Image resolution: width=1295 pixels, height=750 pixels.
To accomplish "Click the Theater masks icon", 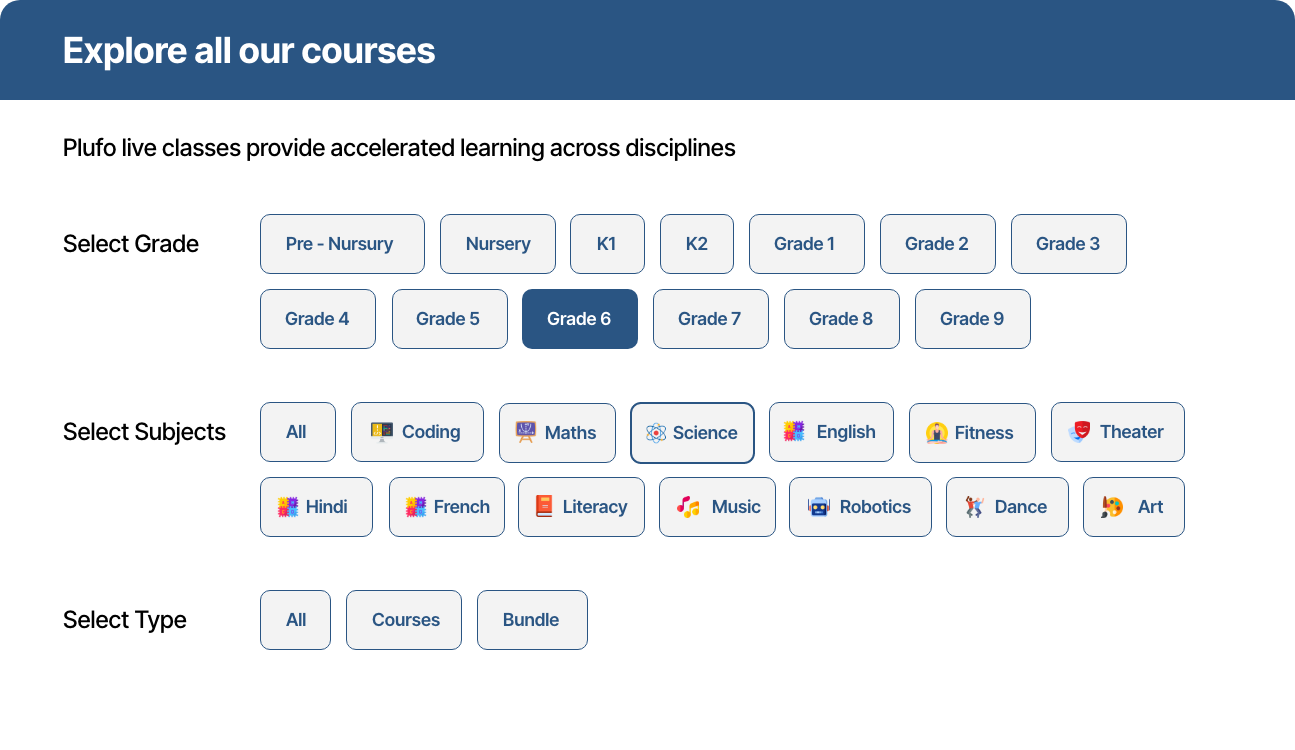I will click(x=1079, y=432).
